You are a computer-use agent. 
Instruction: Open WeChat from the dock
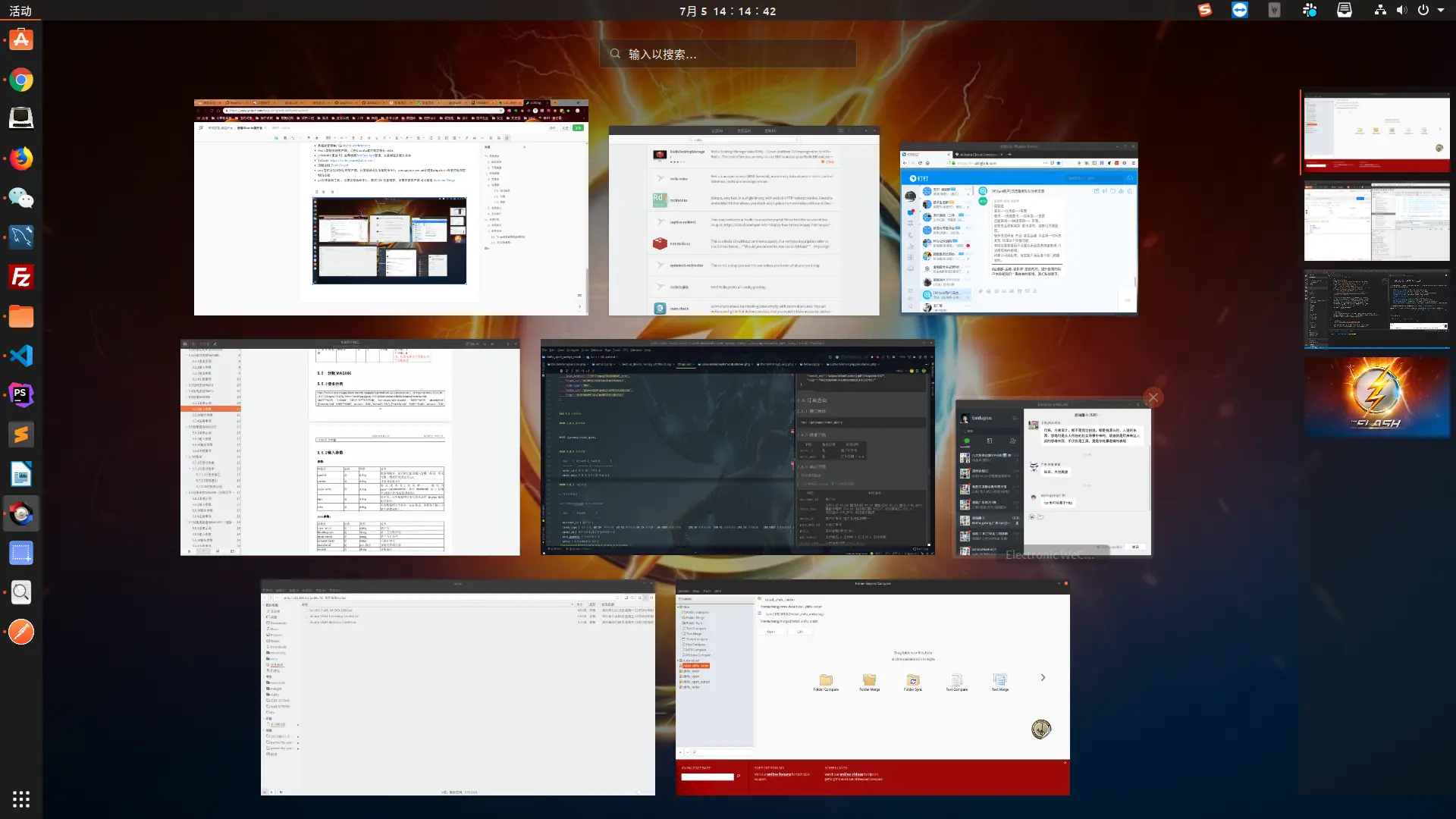(21, 198)
